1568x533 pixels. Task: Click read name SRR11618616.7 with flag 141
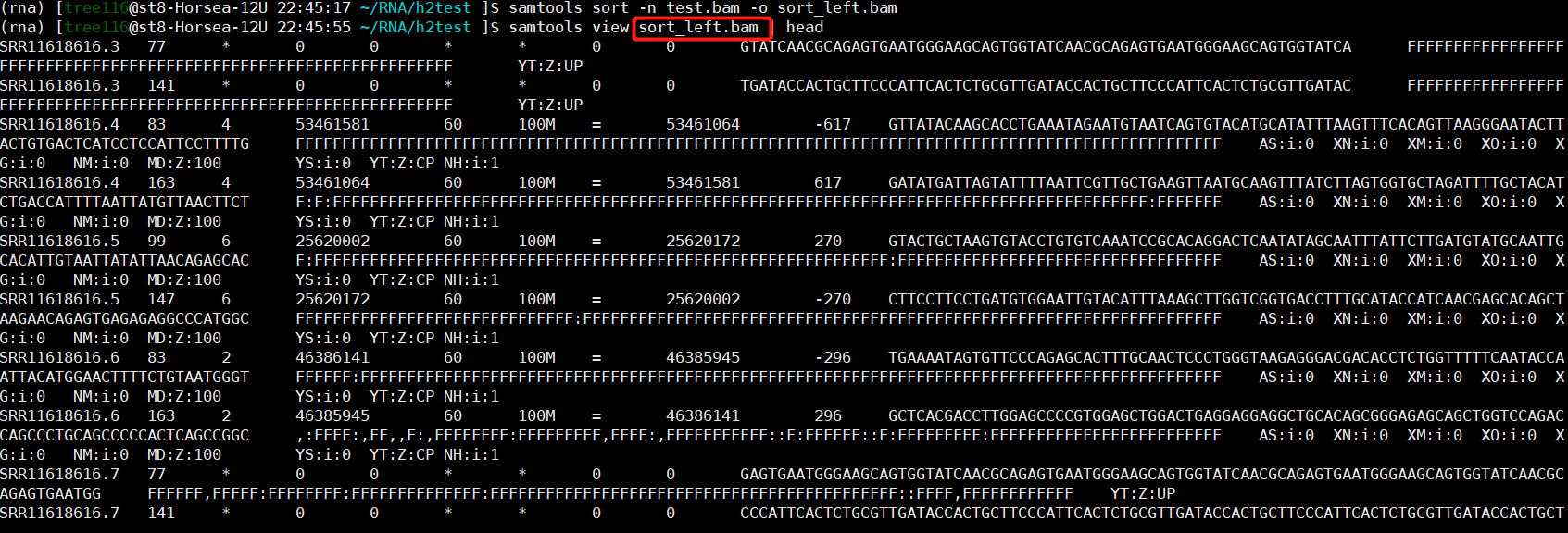(60, 513)
